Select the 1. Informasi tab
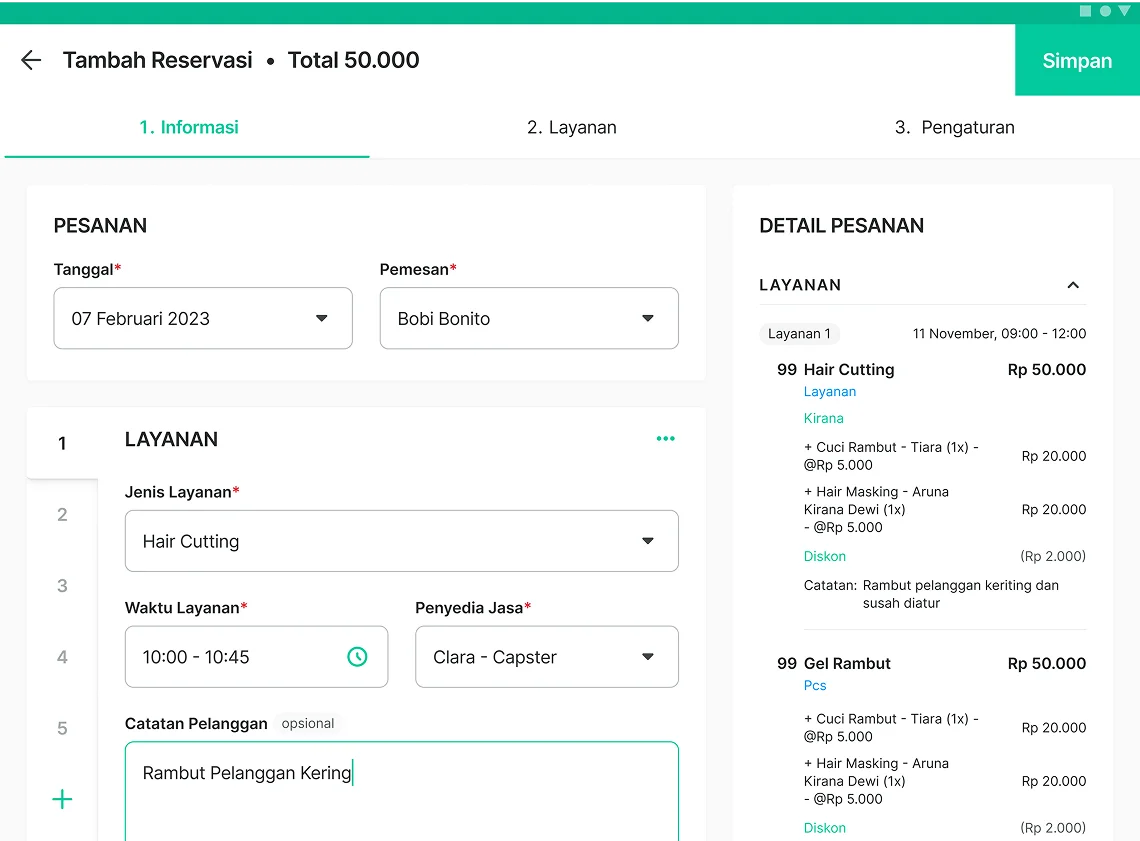The height and width of the screenshot is (841, 1140). [x=188, y=127]
